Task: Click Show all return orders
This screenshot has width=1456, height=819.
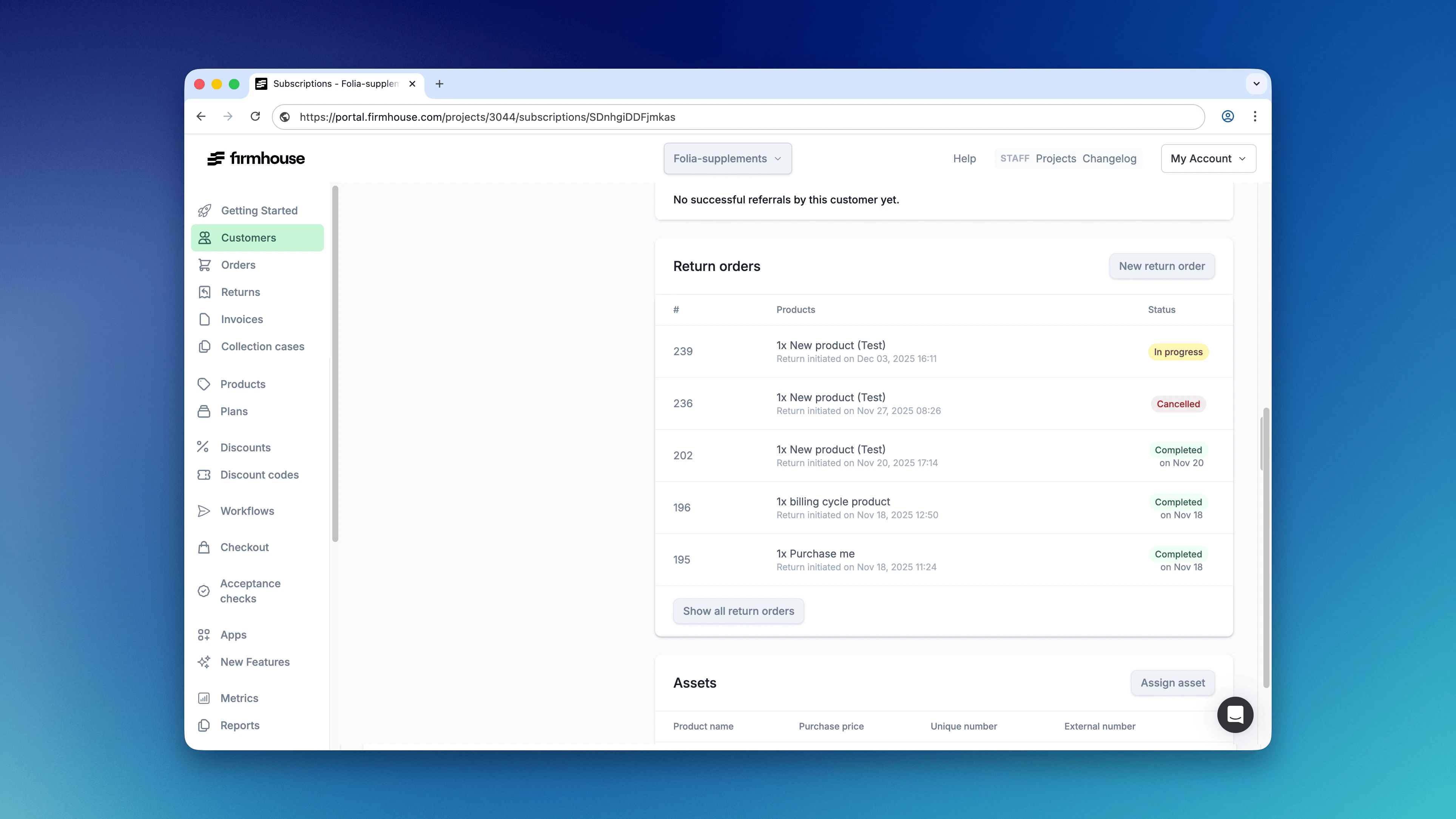Action: (x=738, y=611)
